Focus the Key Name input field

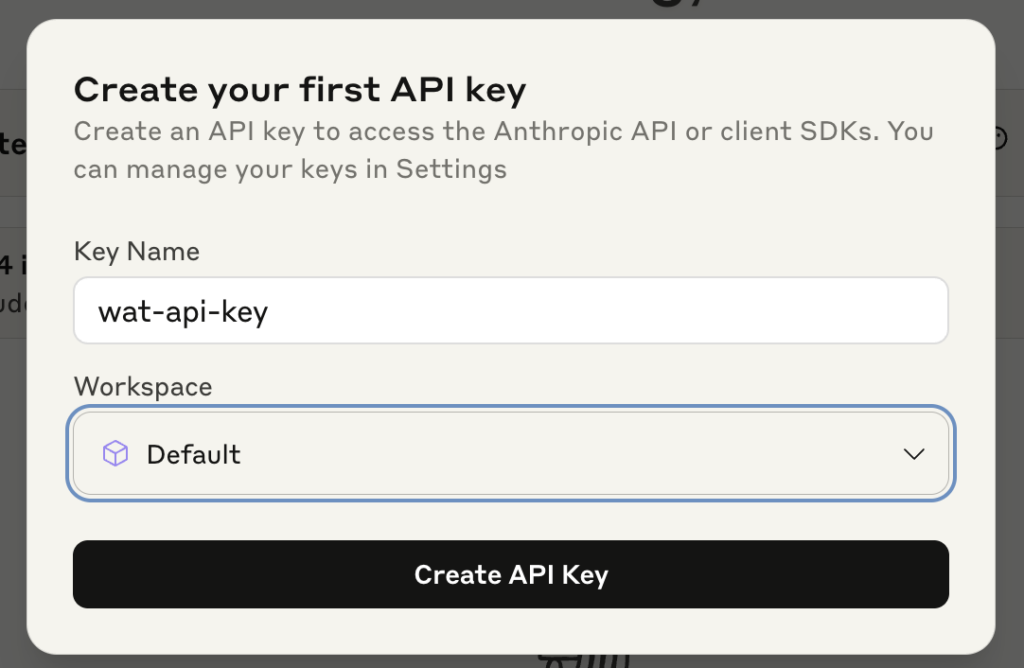600,311
